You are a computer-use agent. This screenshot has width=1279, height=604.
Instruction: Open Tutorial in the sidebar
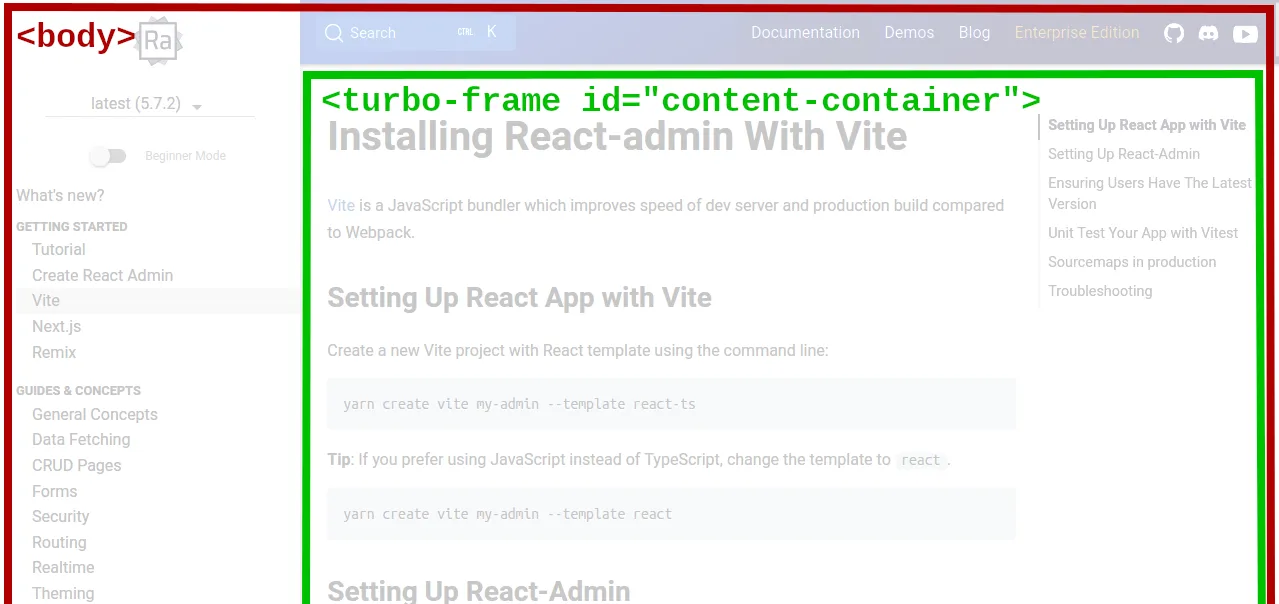pyautogui.click(x=59, y=250)
